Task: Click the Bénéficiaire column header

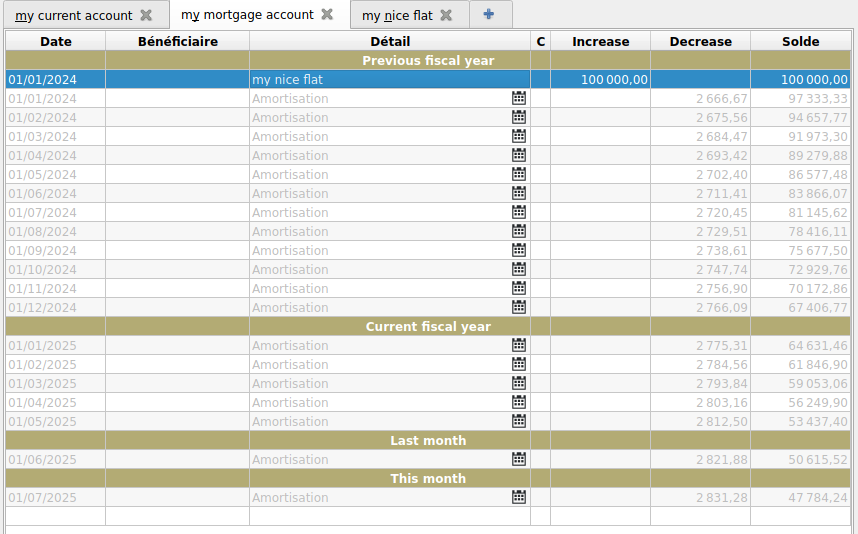Action: (177, 41)
